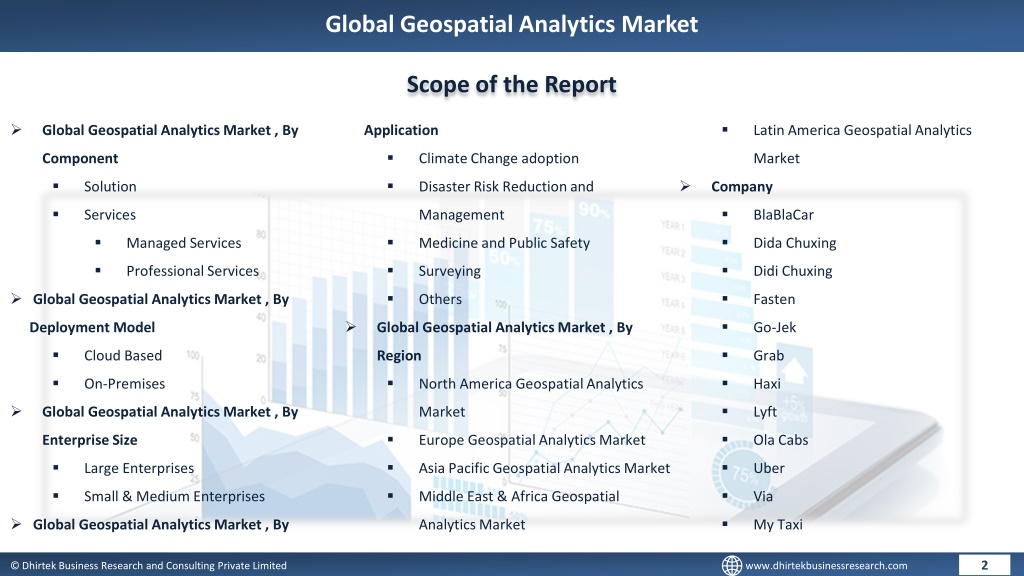Select 'Medicine and Public Safety' item
The image size is (1024, 576).
pos(504,243)
